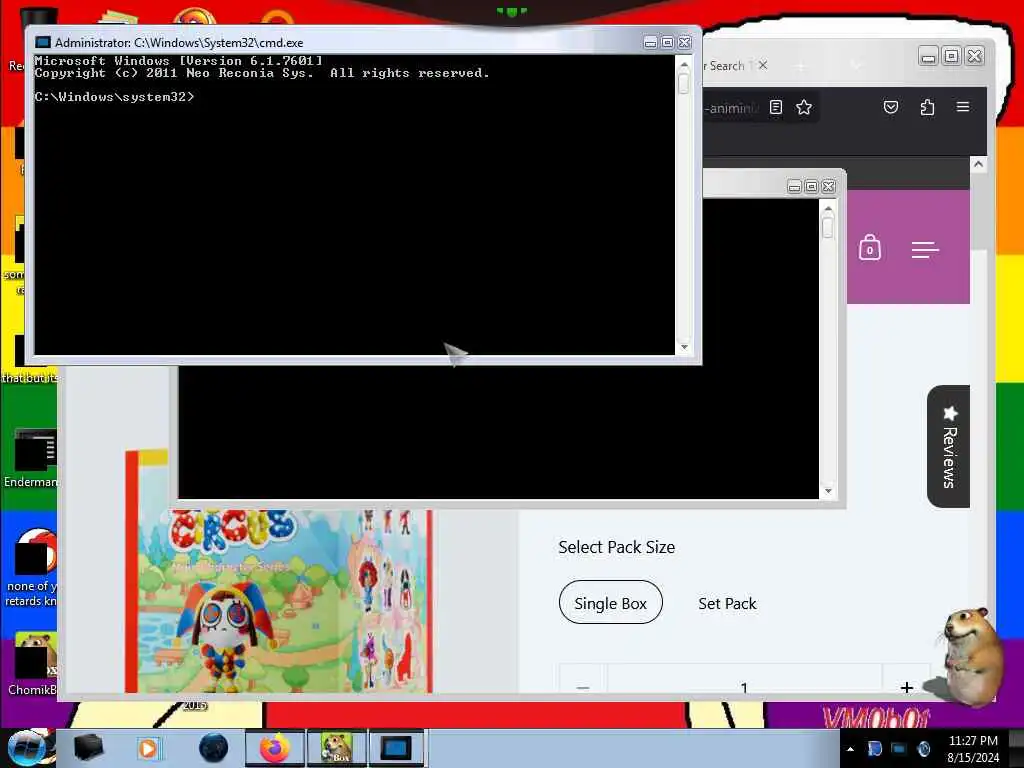Image resolution: width=1024 pixels, height=768 pixels.
Task: Open a new Firefox tab with plus
Action: tap(801, 65)
